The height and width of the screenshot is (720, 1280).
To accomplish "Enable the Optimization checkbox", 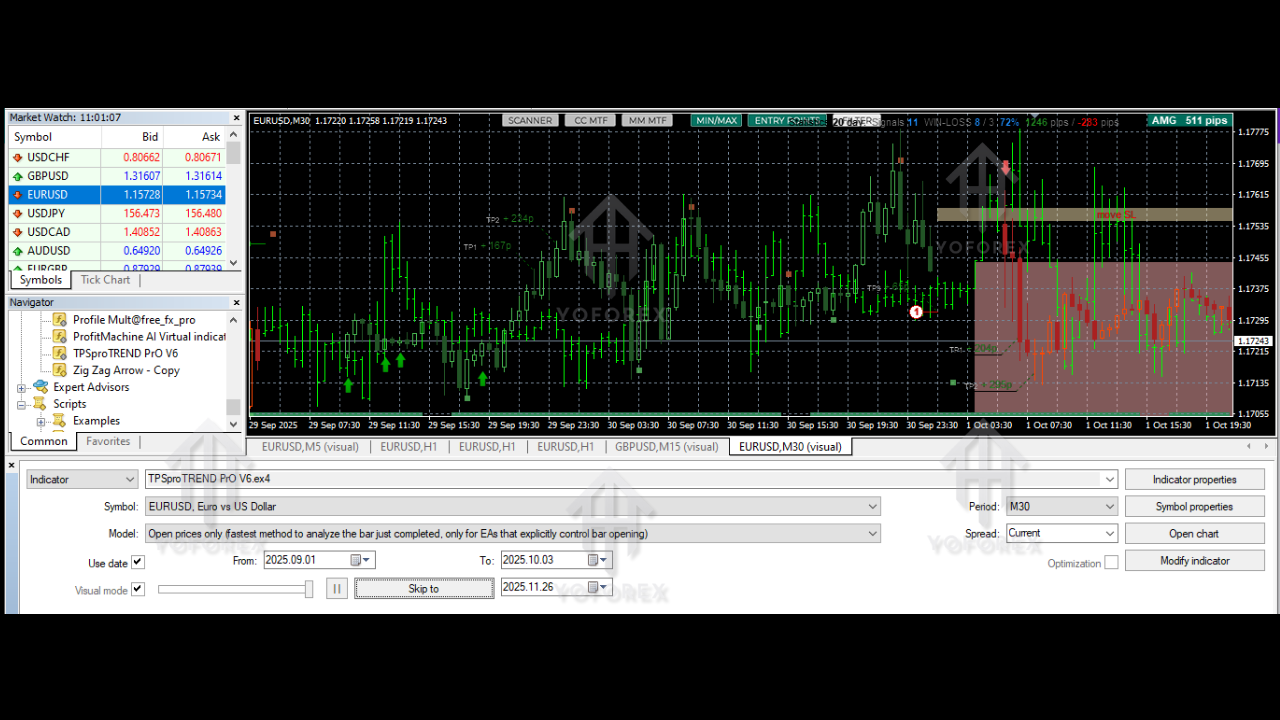I will tap(1111, 563).
